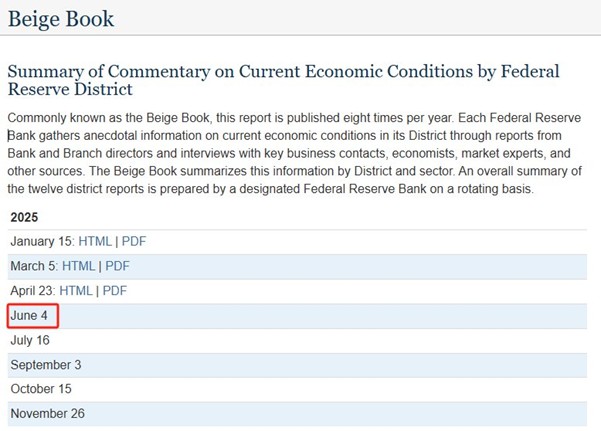This screenshot has width=601, height=431.
Task: Click the April 23 date label
Action: (x=31, y=291)
